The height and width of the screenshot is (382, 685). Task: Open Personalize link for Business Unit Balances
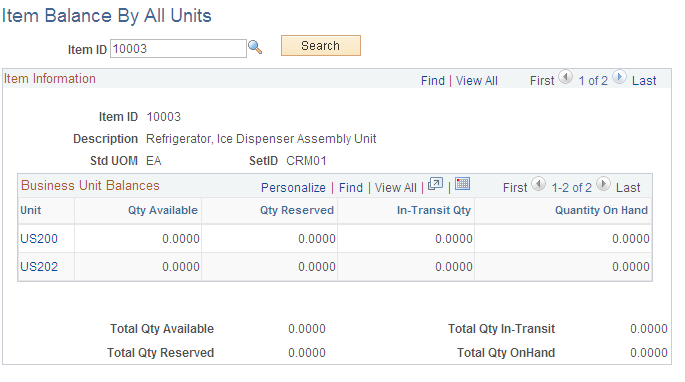pos(293,188)
